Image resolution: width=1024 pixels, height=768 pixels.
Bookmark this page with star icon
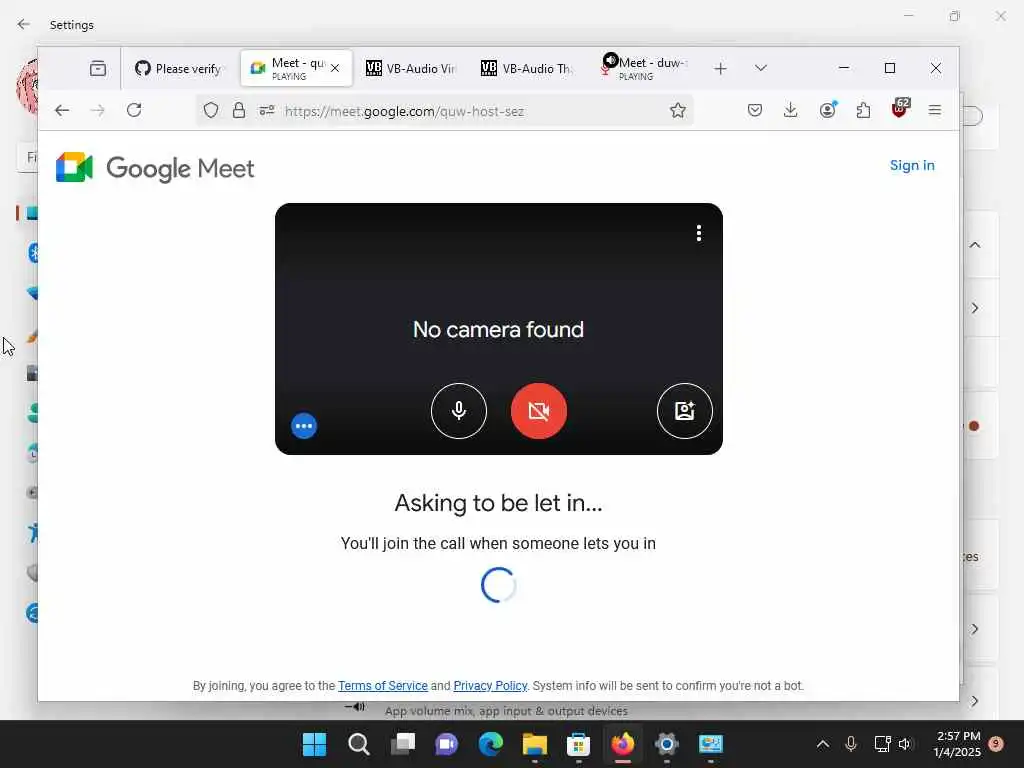[678, 110]
